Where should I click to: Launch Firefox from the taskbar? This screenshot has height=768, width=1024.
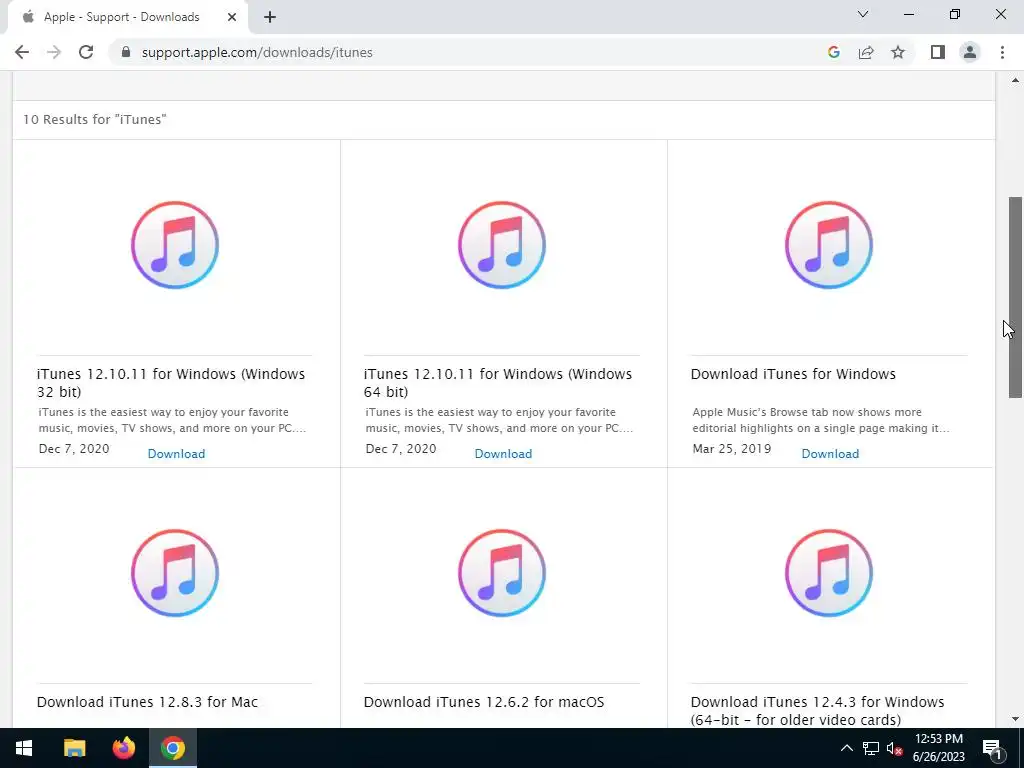[x=123, y=748]
